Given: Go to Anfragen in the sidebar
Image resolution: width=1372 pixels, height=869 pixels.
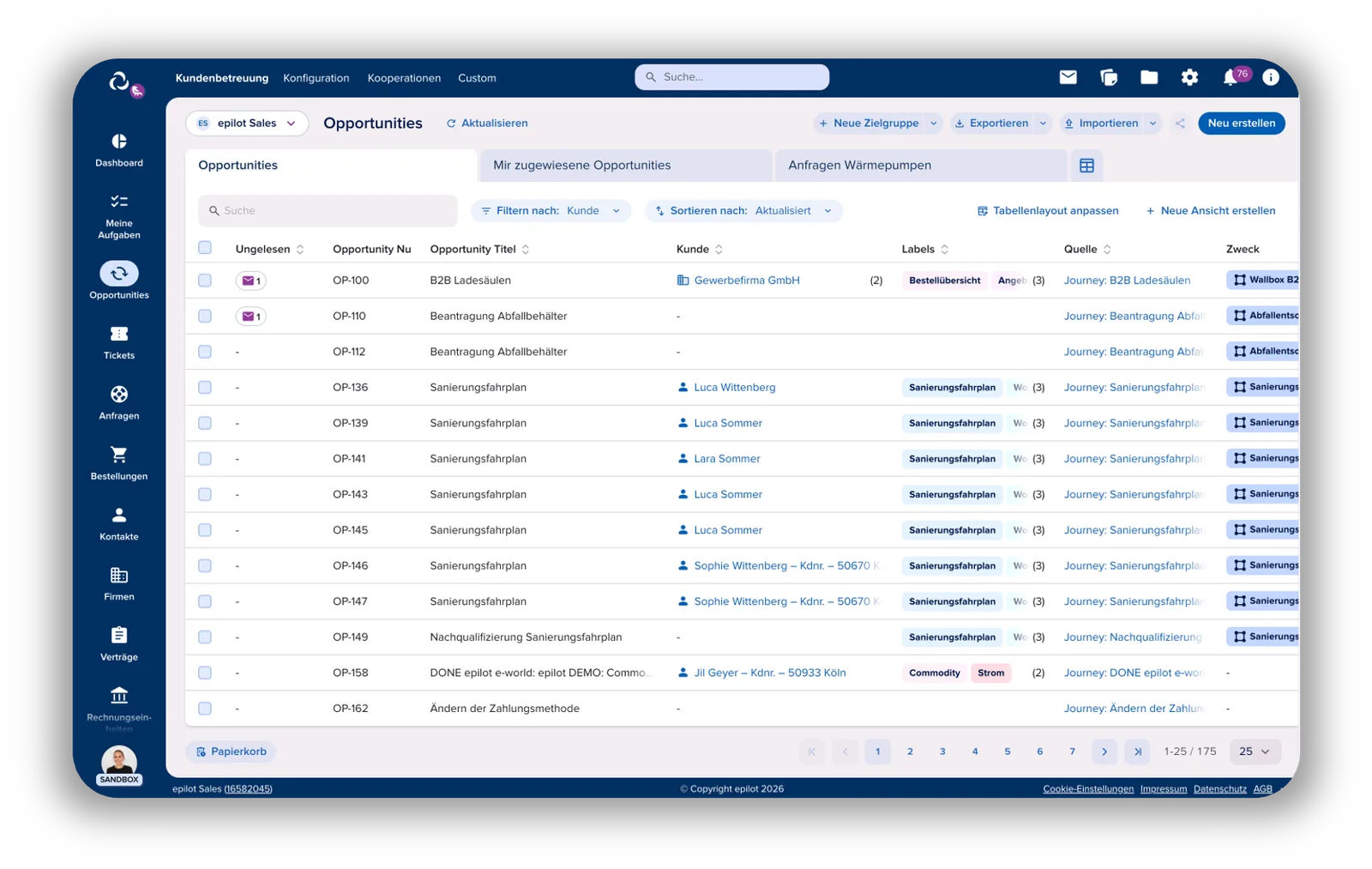Looking at the screenshot, I should [119, 402].
